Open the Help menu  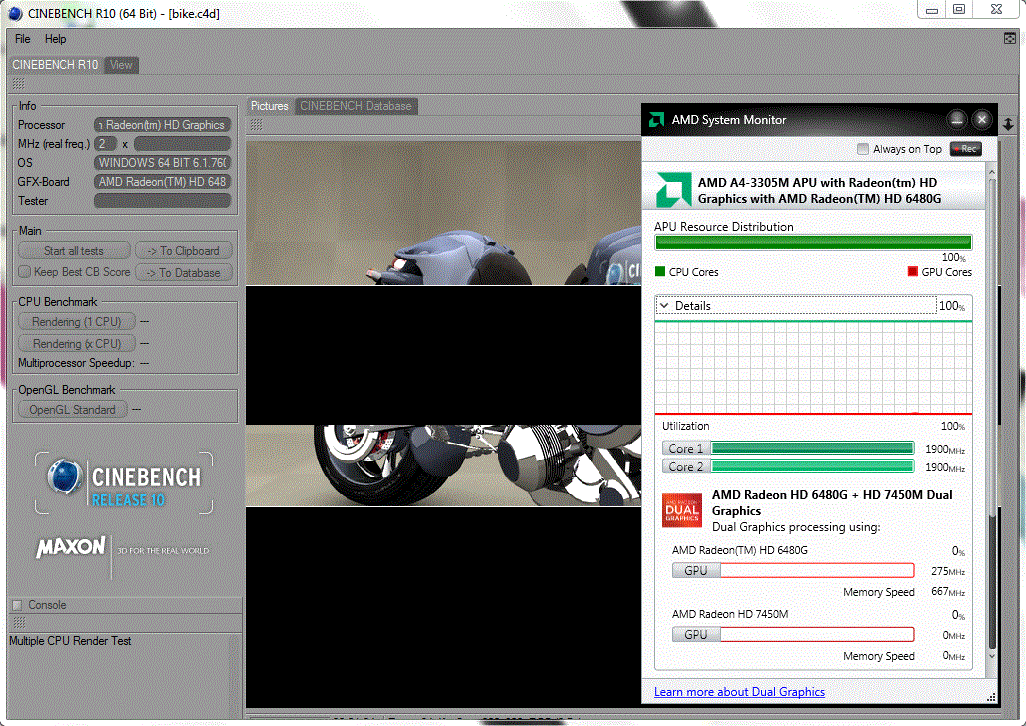coord(56,39)
